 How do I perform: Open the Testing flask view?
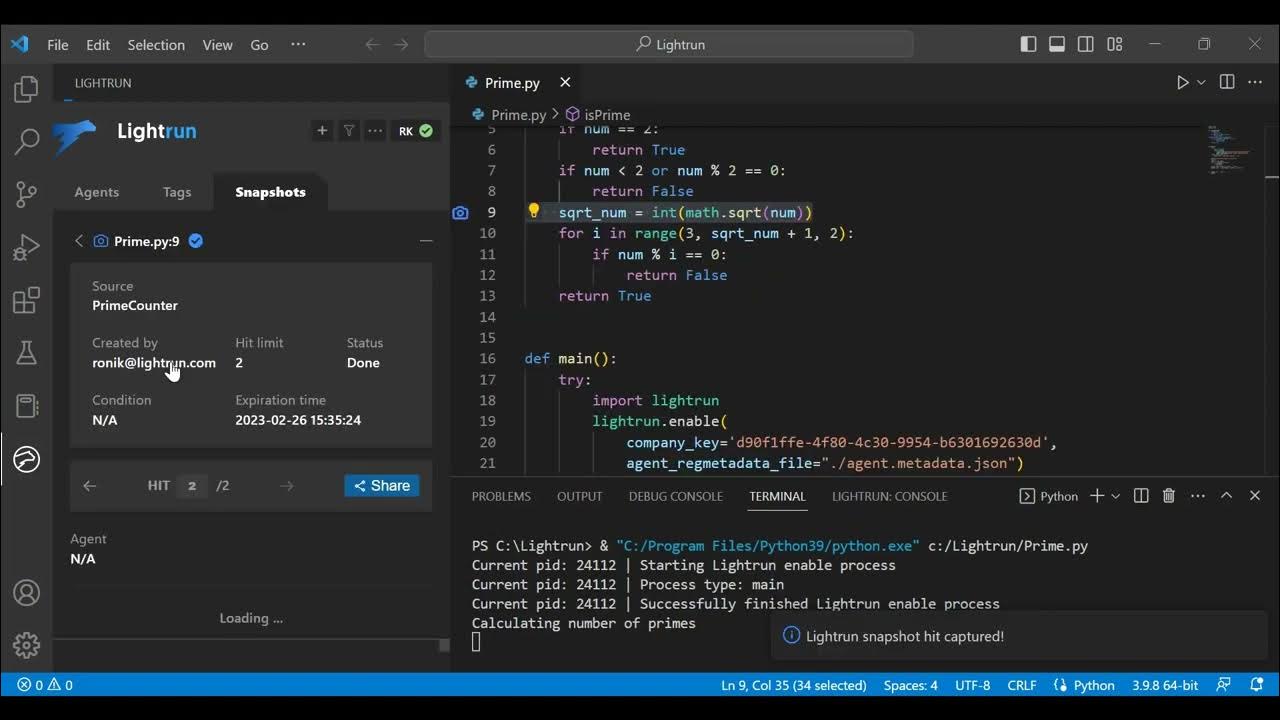coord(26,353)
